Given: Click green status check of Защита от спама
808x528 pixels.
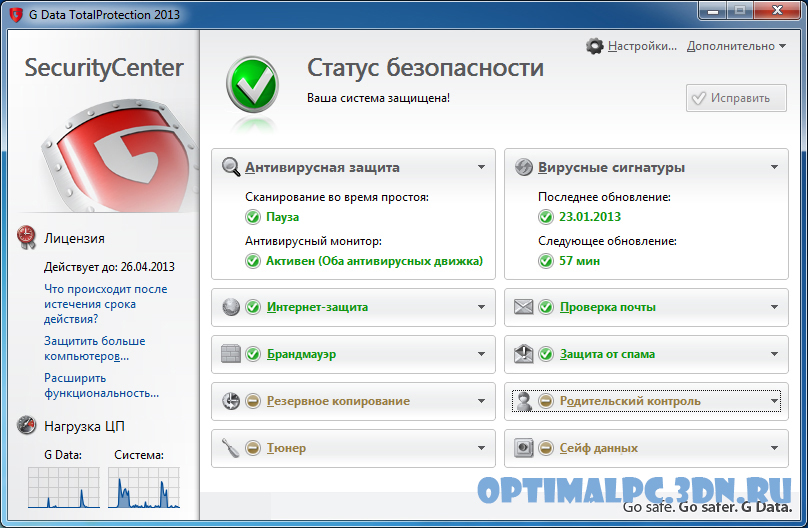Looking at the screenshot, I should 546,354.
